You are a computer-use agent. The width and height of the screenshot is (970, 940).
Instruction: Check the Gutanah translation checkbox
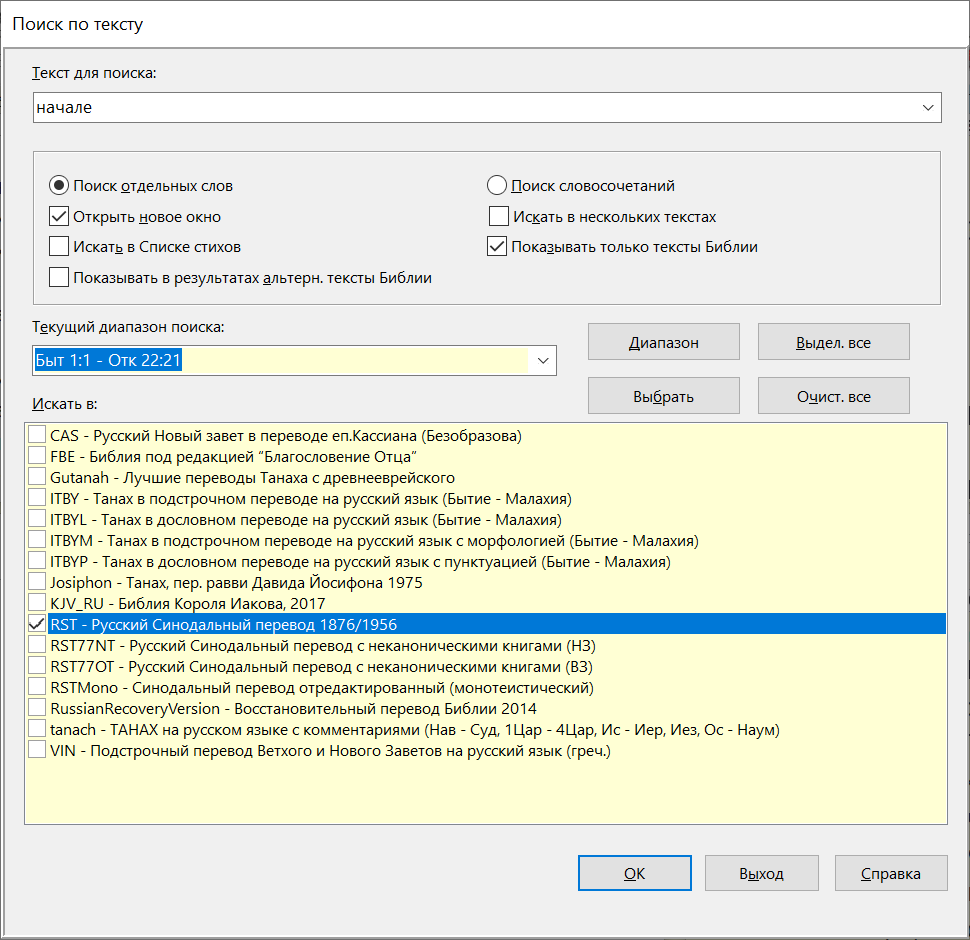[37, 477]
